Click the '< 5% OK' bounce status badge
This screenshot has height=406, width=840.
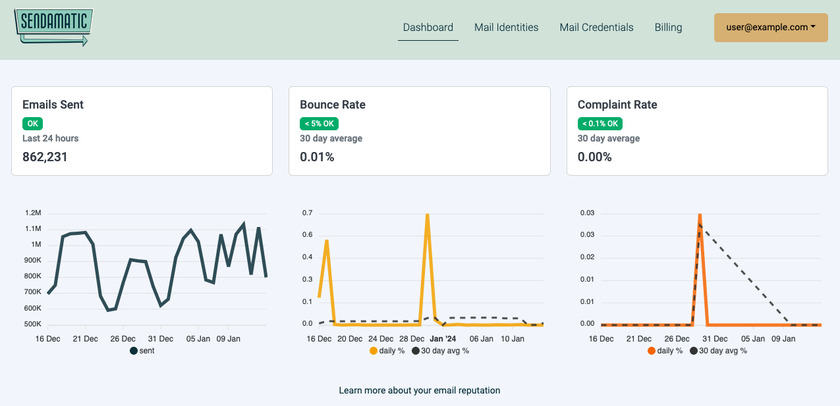320,124
